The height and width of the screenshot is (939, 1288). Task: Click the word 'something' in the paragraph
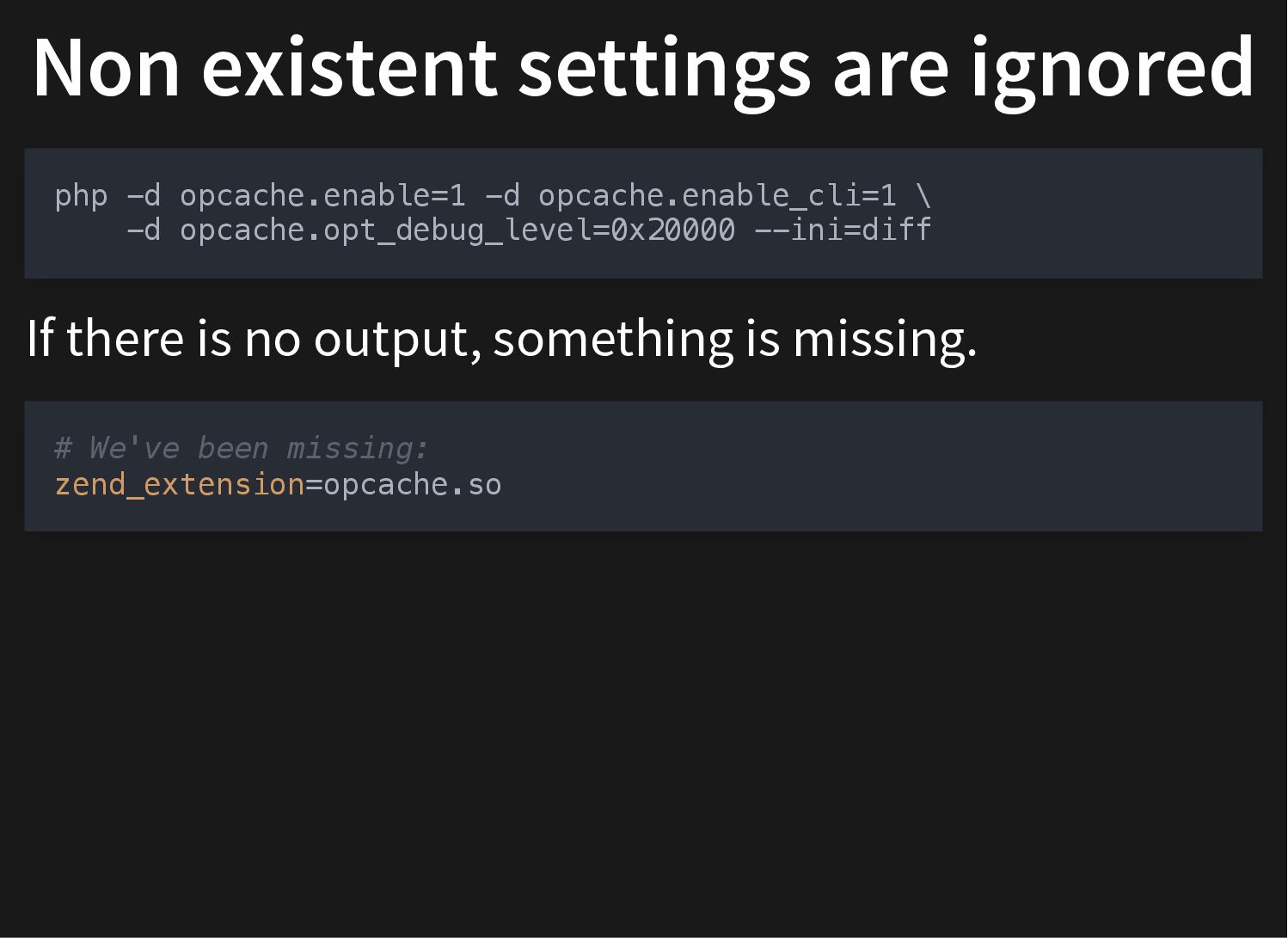(613, 339)
